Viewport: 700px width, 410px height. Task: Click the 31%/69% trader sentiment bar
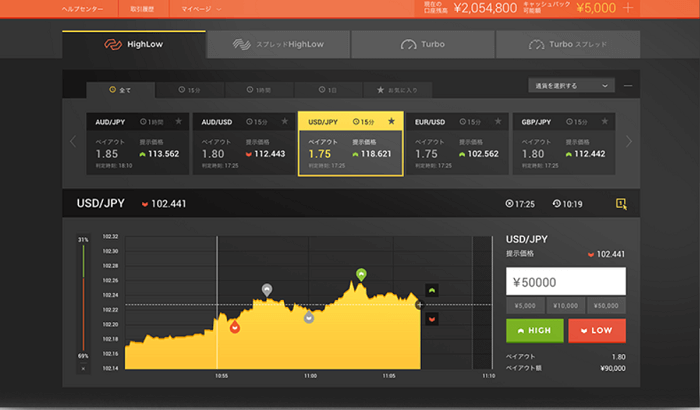pyautogui.click(x=83, y=300)
